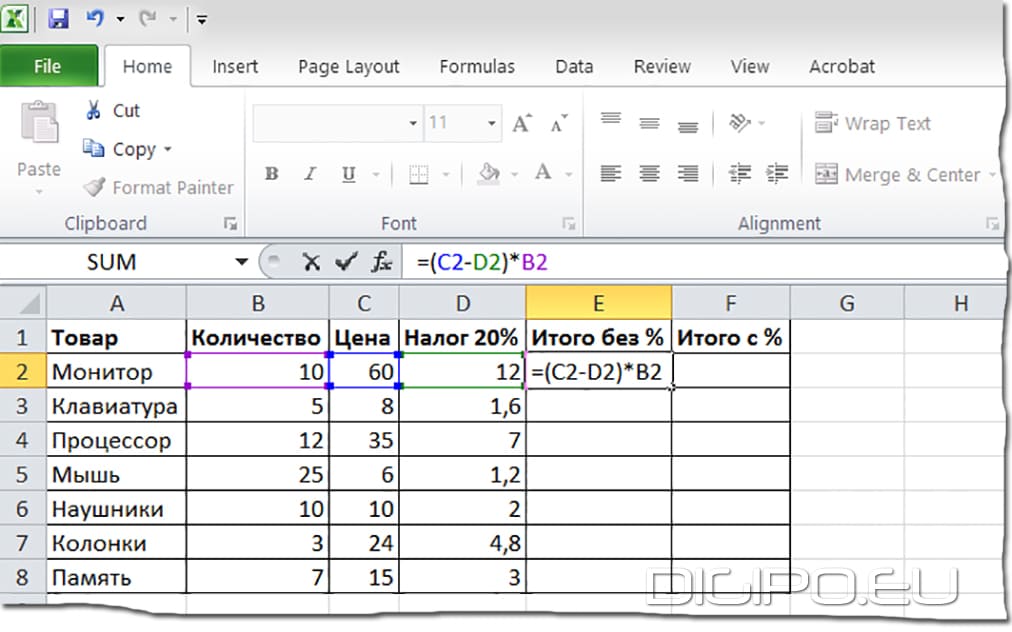Open the Copy options dropdown arrow

(x=168, y=150)
